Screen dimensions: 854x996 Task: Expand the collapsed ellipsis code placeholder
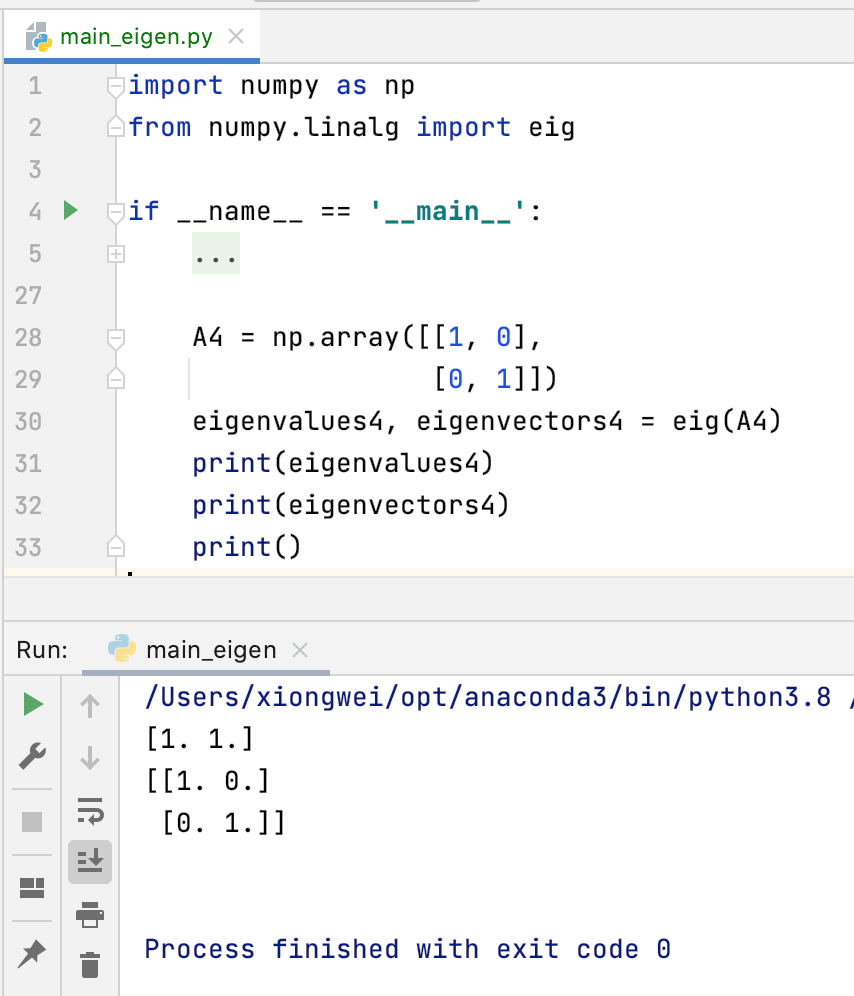(x=216, y=253)
